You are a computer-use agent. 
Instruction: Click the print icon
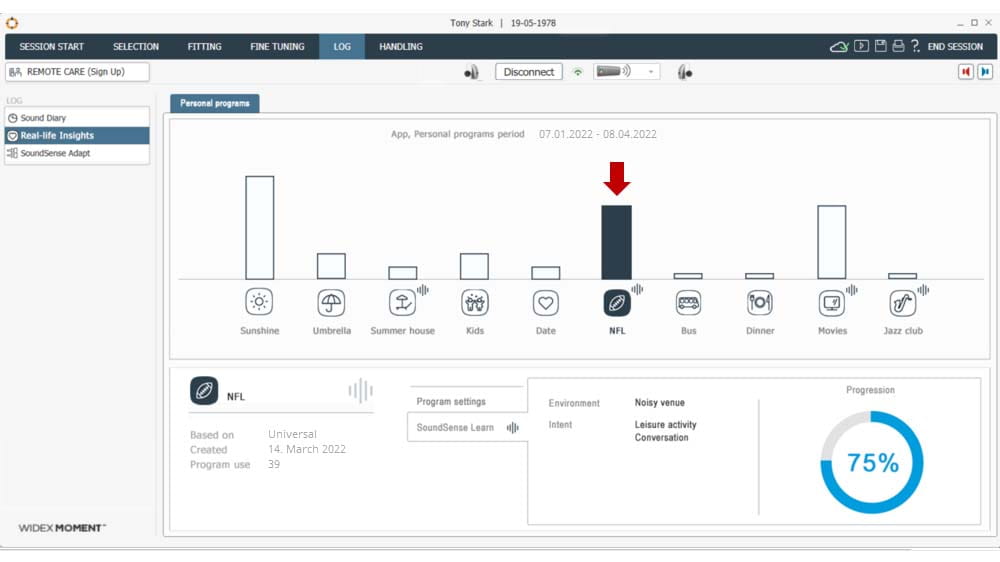(898, 46)
